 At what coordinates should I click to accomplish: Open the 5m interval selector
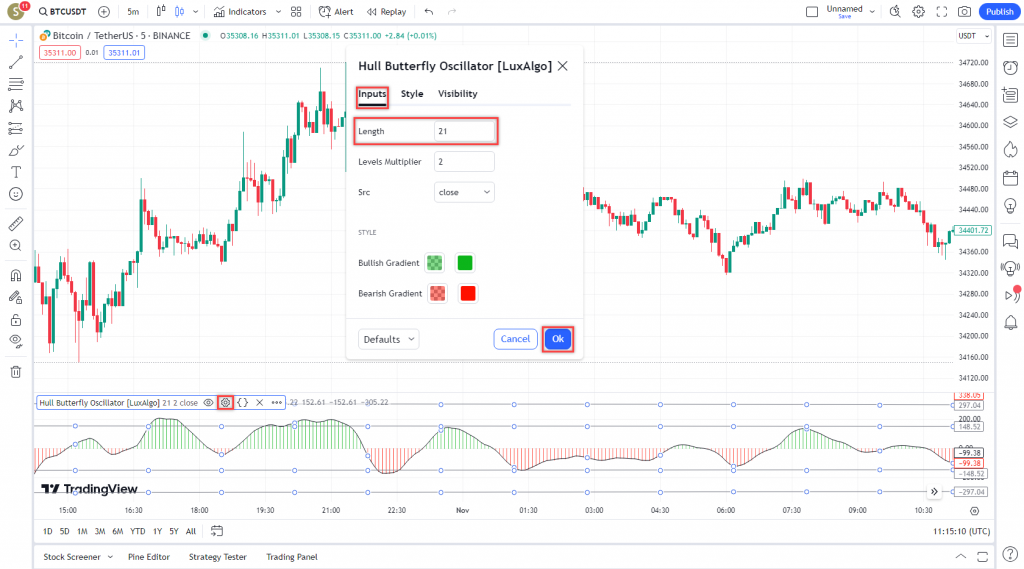[133, 12]
